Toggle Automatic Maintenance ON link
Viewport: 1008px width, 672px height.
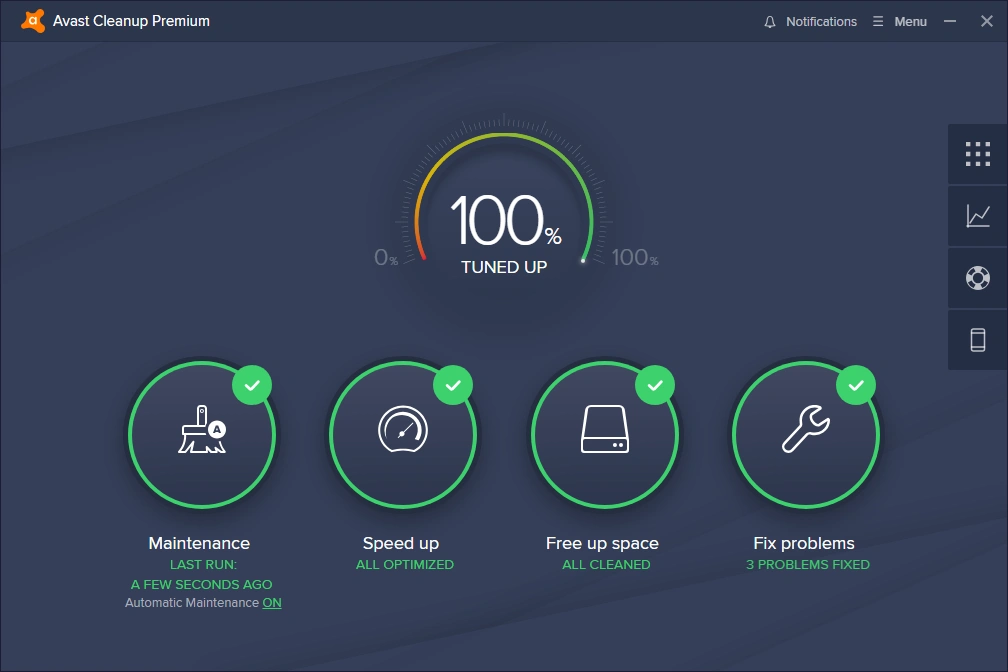pos(271,603)
